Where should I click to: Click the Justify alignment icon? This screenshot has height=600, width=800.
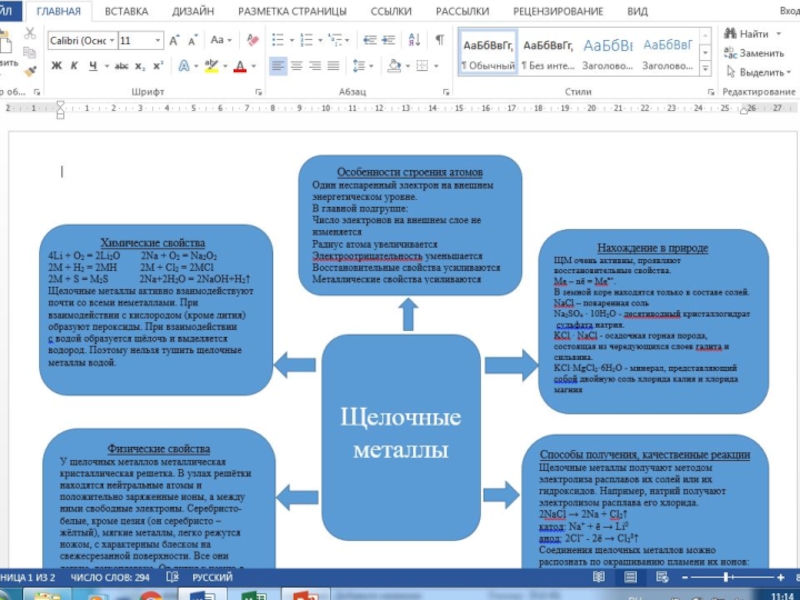tap(335, 66)
